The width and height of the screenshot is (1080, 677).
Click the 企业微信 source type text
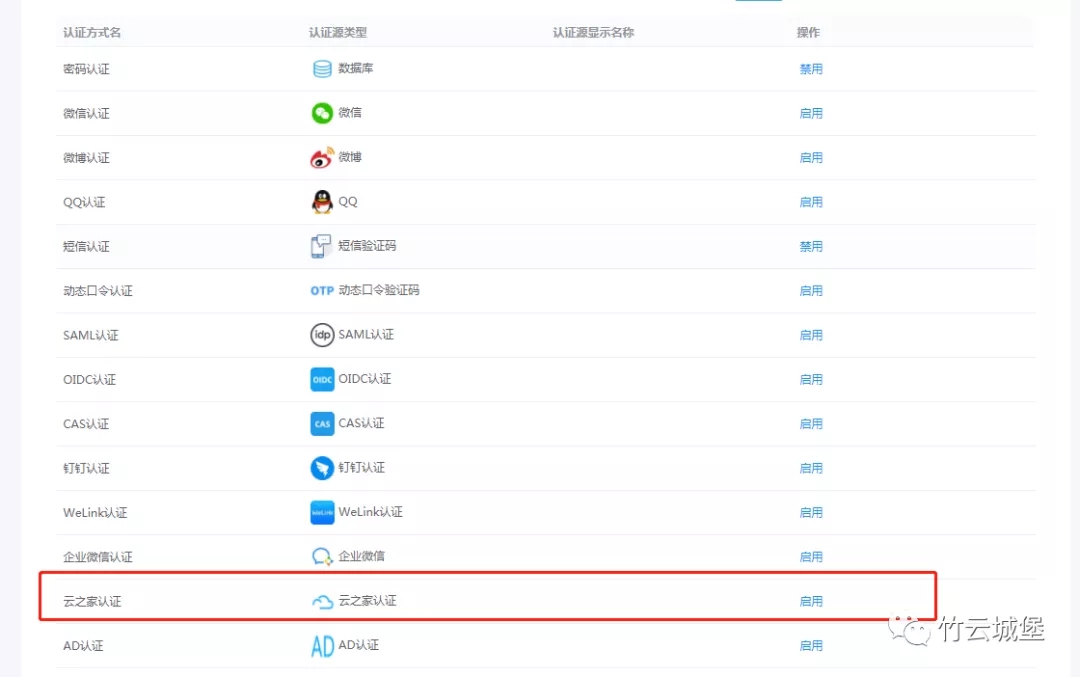[362, 556]
